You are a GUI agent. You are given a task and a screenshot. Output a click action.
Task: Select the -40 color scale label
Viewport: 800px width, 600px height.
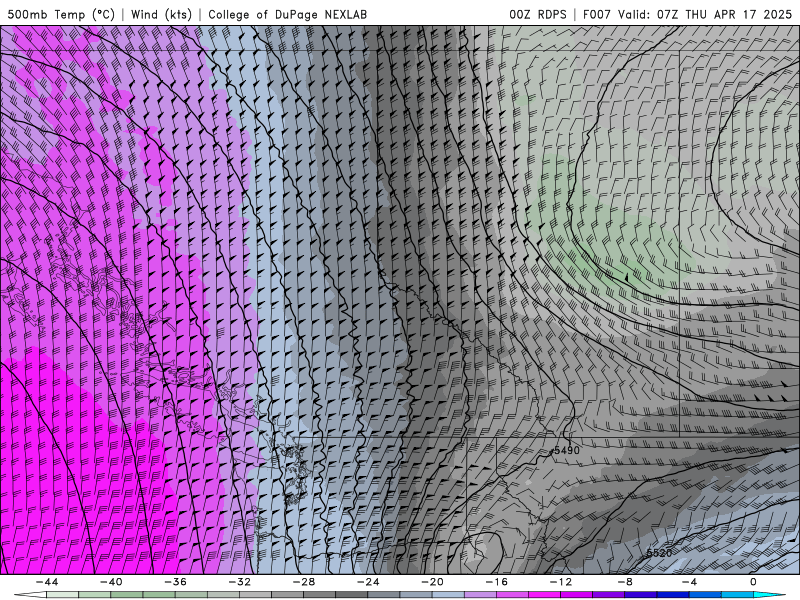[x=111, y=582]
